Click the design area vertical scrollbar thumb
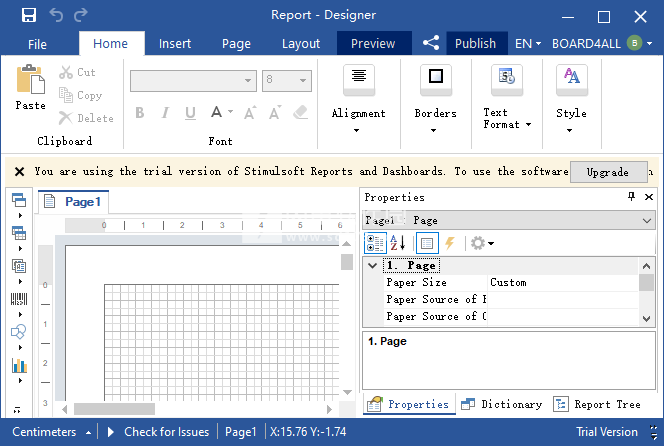664x446 pixels. (x=347, y=261)
